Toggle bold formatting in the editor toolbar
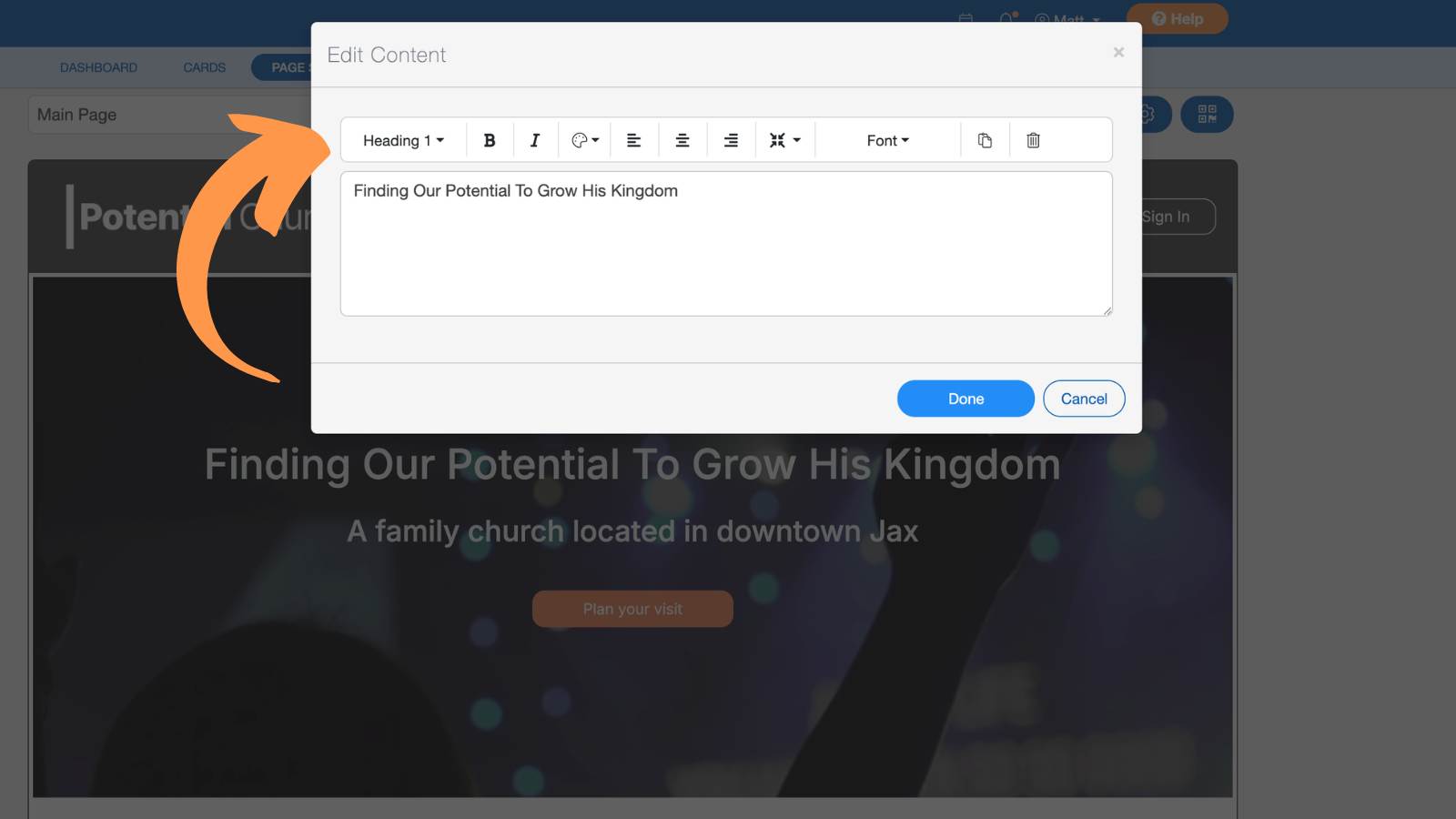 (x=490, y=140)
